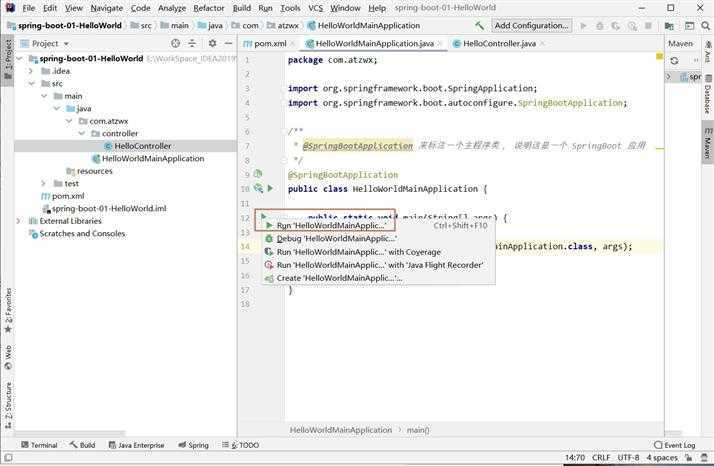Click the Locate file target icon in Project panel
This screenshot has height=466, width=714.
click(x=175, y=43)
